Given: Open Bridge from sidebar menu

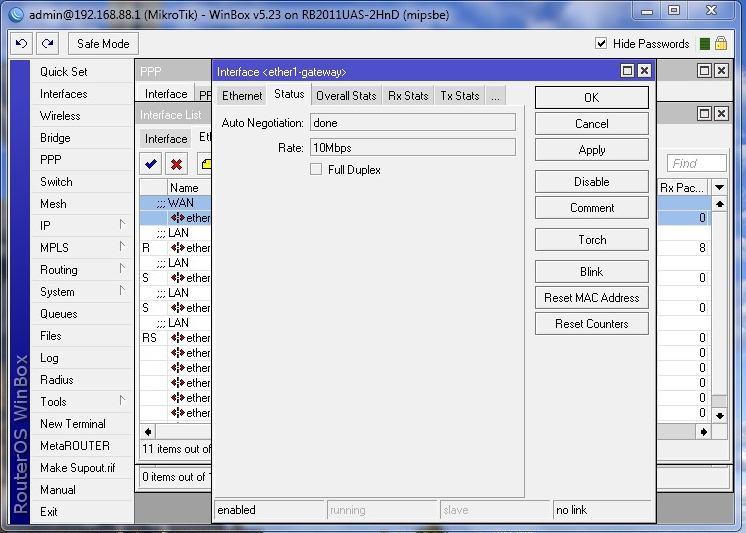Looking at the screenshot, I should pyautogui.click(x=82, y=138).
